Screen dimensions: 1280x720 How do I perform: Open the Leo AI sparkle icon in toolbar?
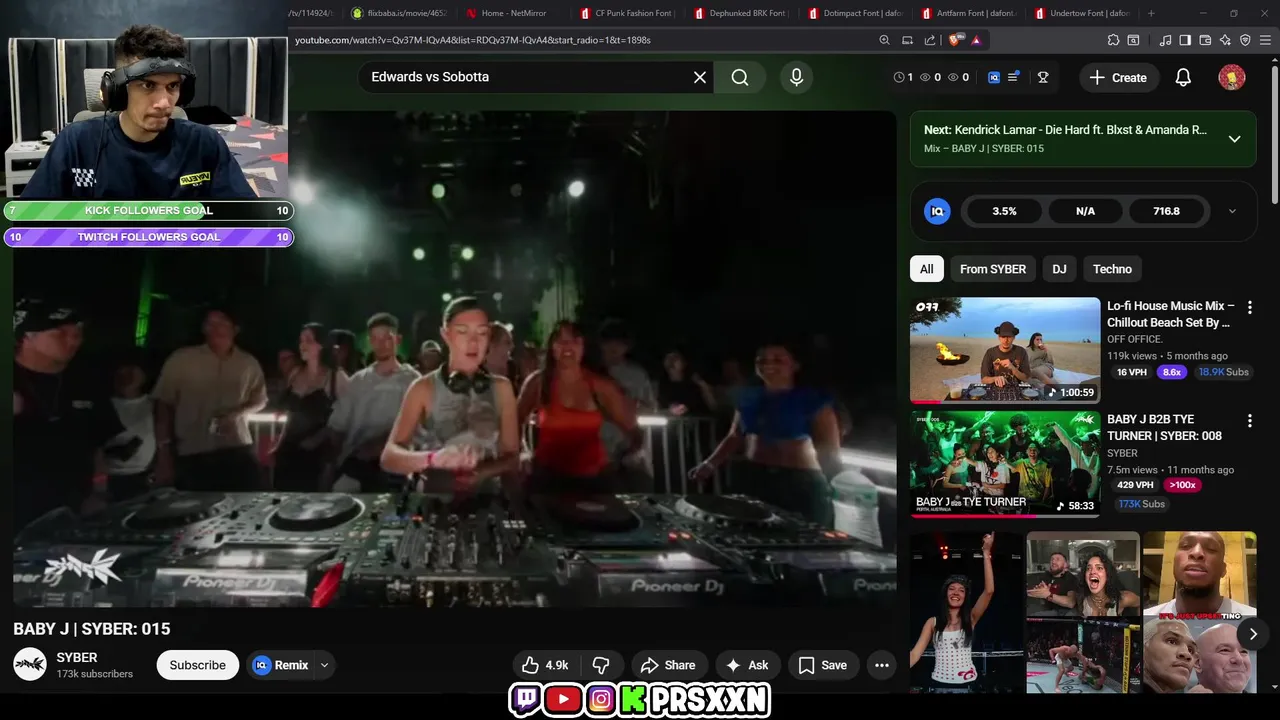(1225, 40)
